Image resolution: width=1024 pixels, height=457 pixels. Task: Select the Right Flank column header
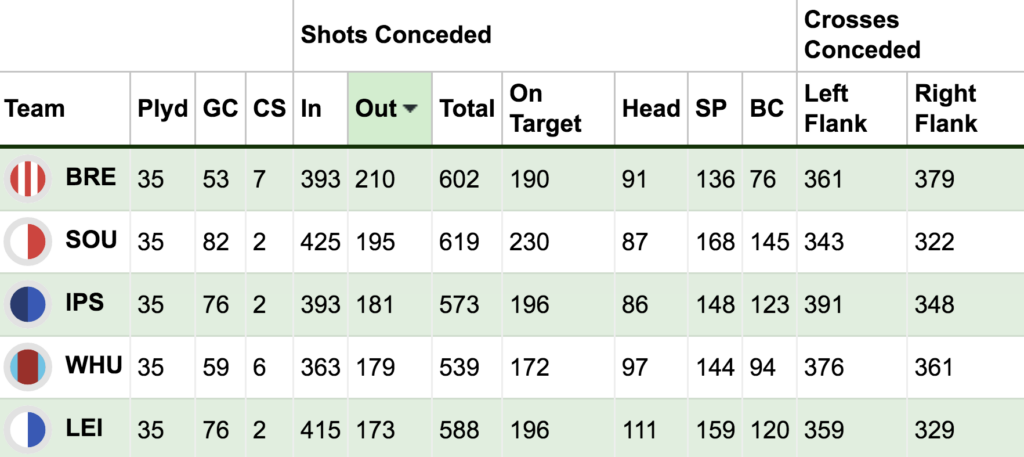tap(946, 108)
